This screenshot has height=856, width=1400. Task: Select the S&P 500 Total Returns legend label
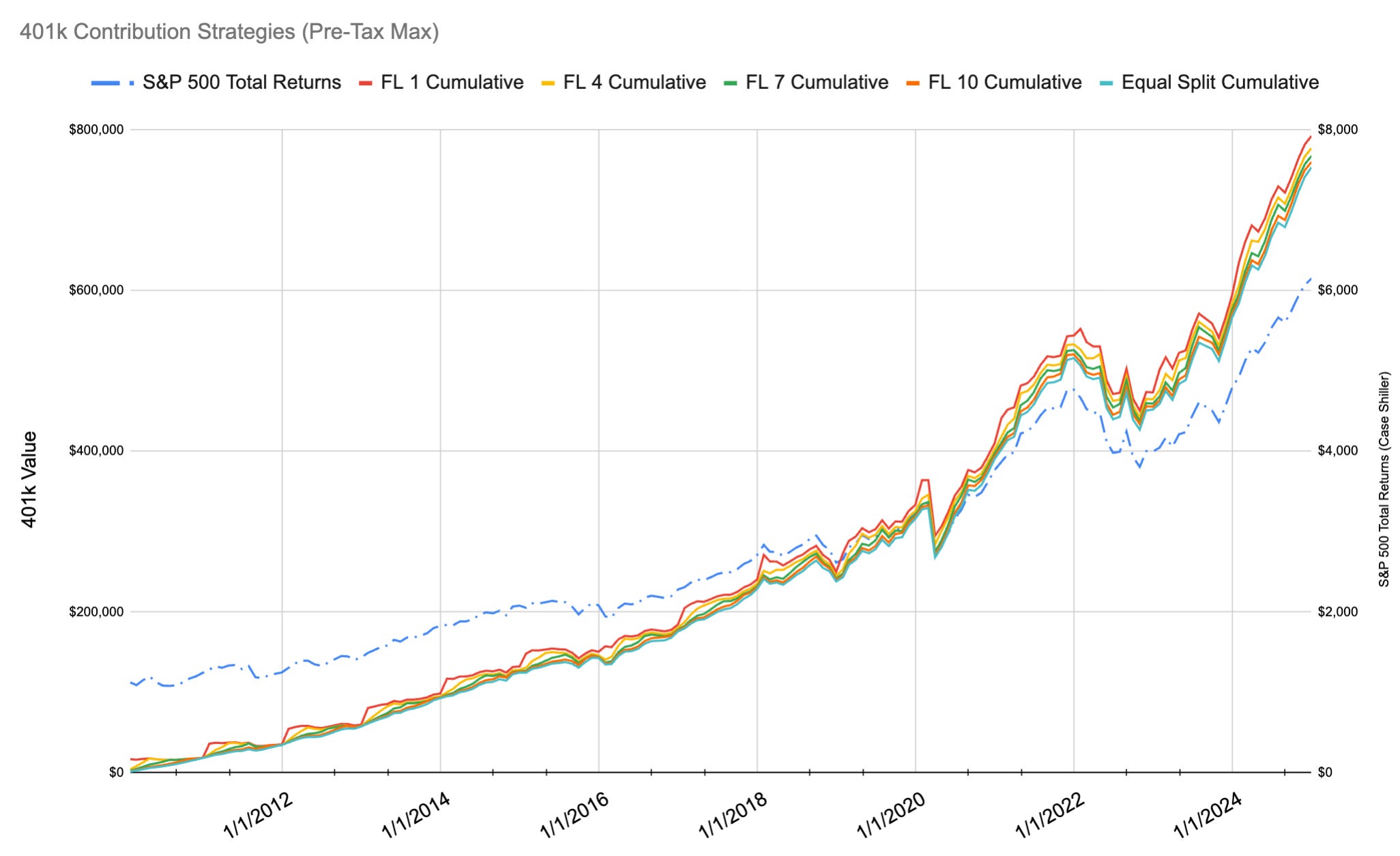242,83
